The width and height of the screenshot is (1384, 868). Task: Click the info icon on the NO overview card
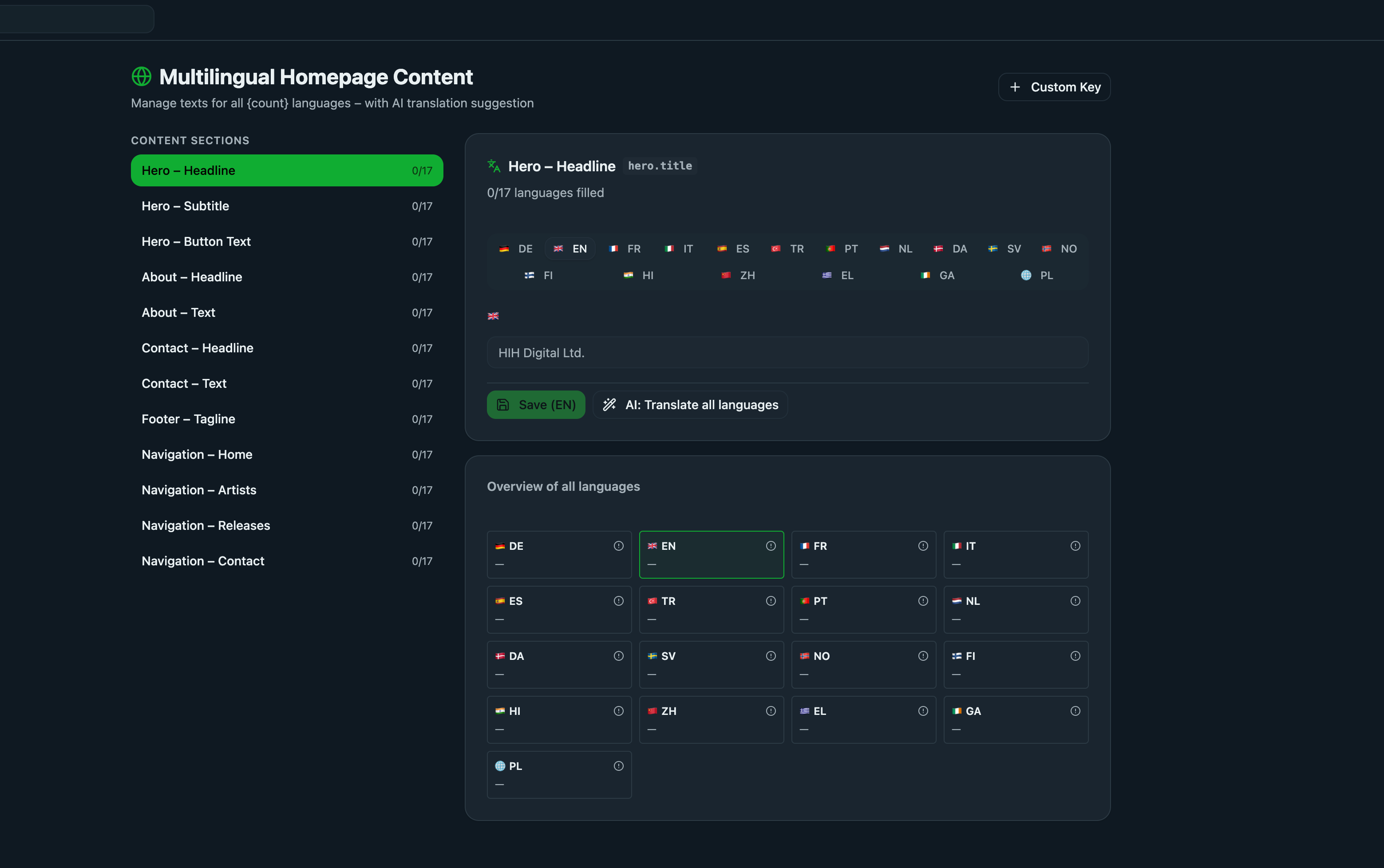(x=922, y=656)
